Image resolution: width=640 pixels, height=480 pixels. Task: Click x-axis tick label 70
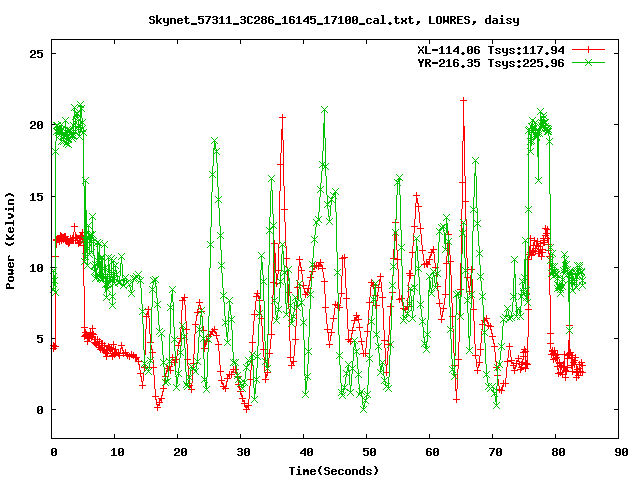click(496, 452)
